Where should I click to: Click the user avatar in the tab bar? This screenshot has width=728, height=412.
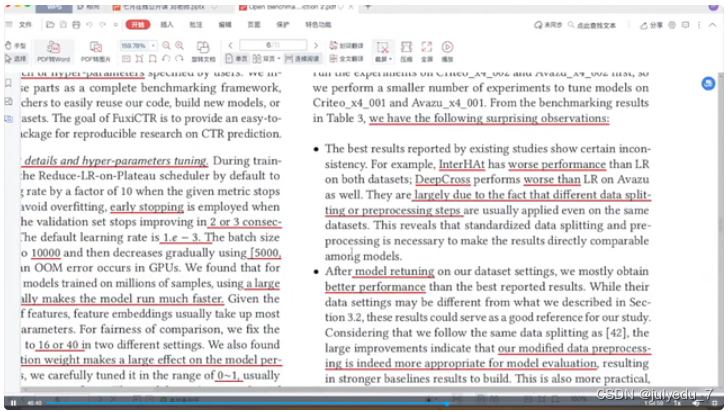[x=713, y=7]
